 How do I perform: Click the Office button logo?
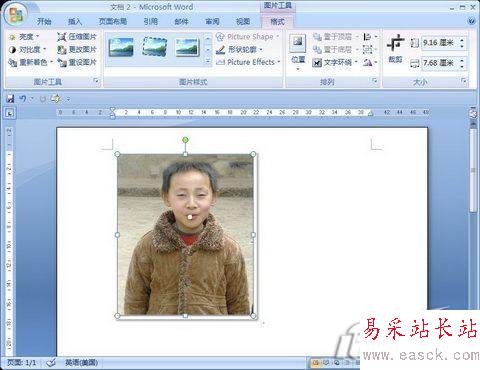15,14
